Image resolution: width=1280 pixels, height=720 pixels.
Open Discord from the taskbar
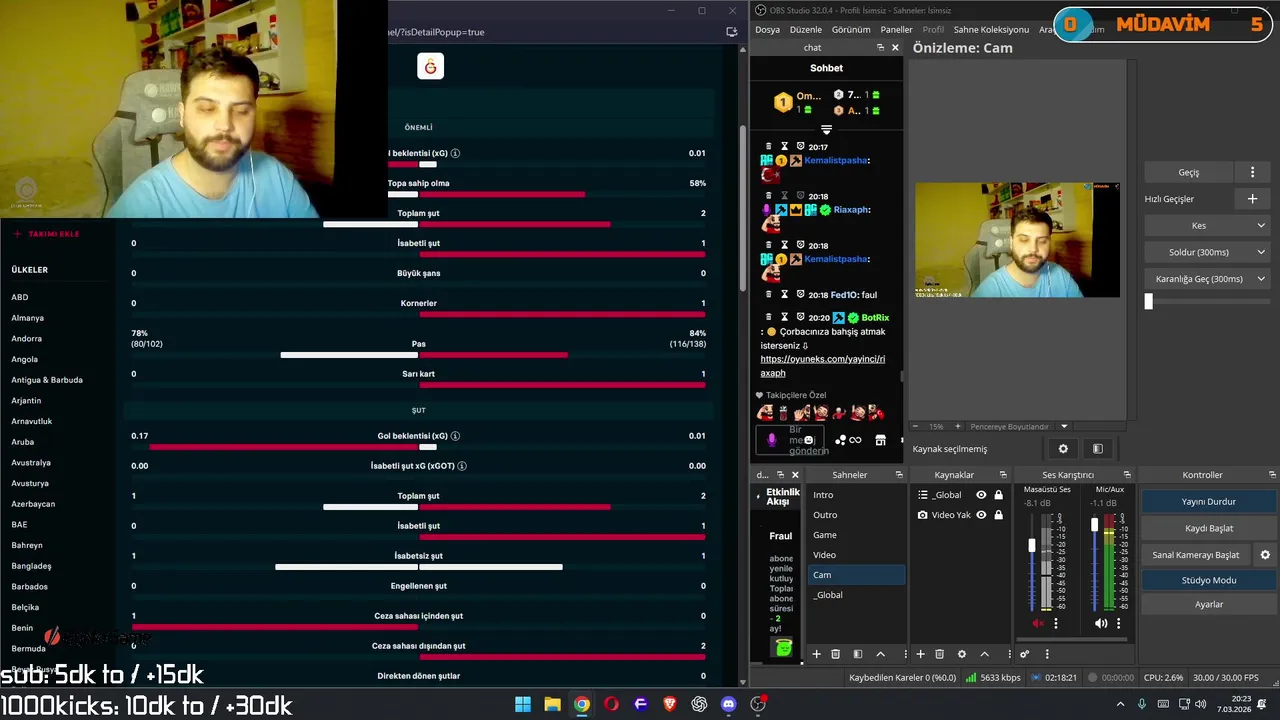click(728, 704)
